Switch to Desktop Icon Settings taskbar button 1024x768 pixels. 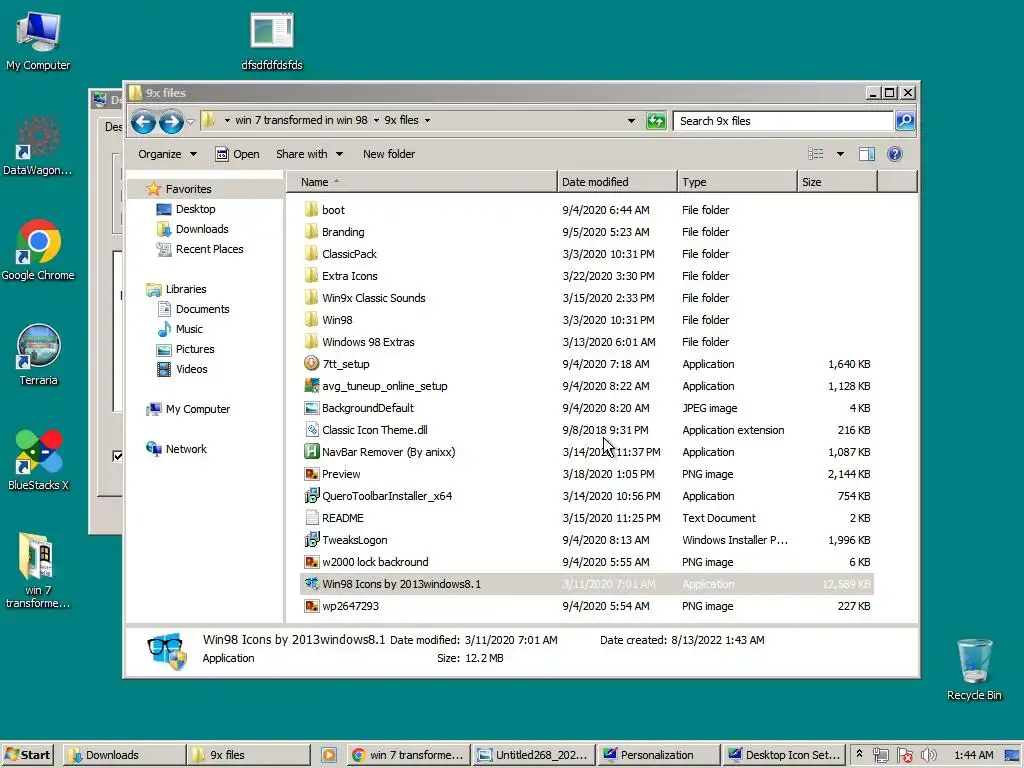pos(784,755)
